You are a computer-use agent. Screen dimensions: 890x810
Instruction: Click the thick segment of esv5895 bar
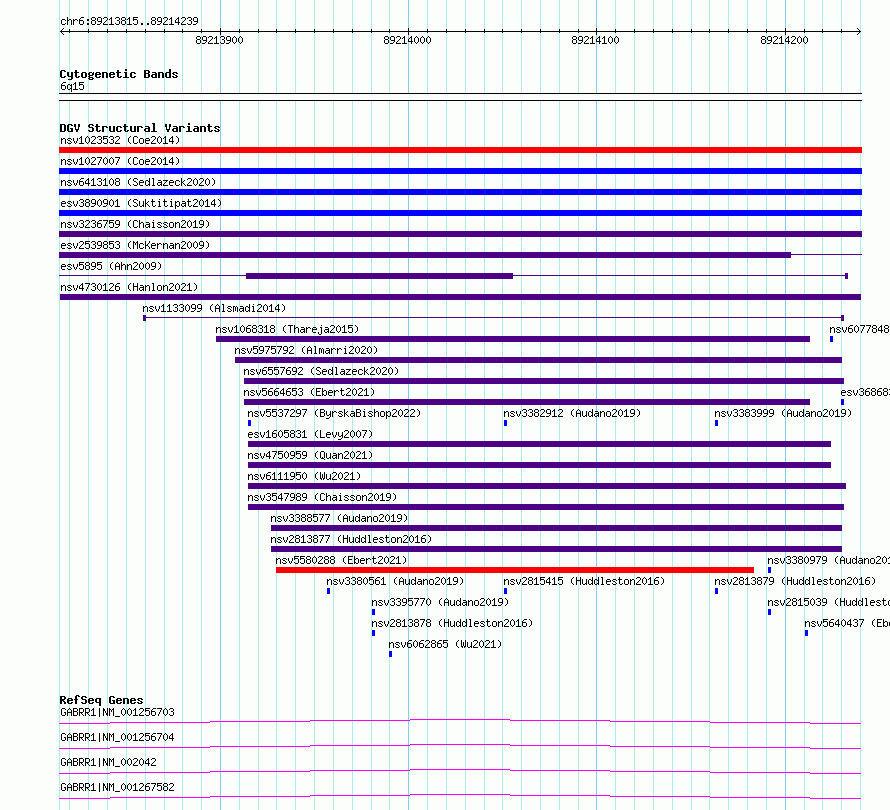[379, 276]
